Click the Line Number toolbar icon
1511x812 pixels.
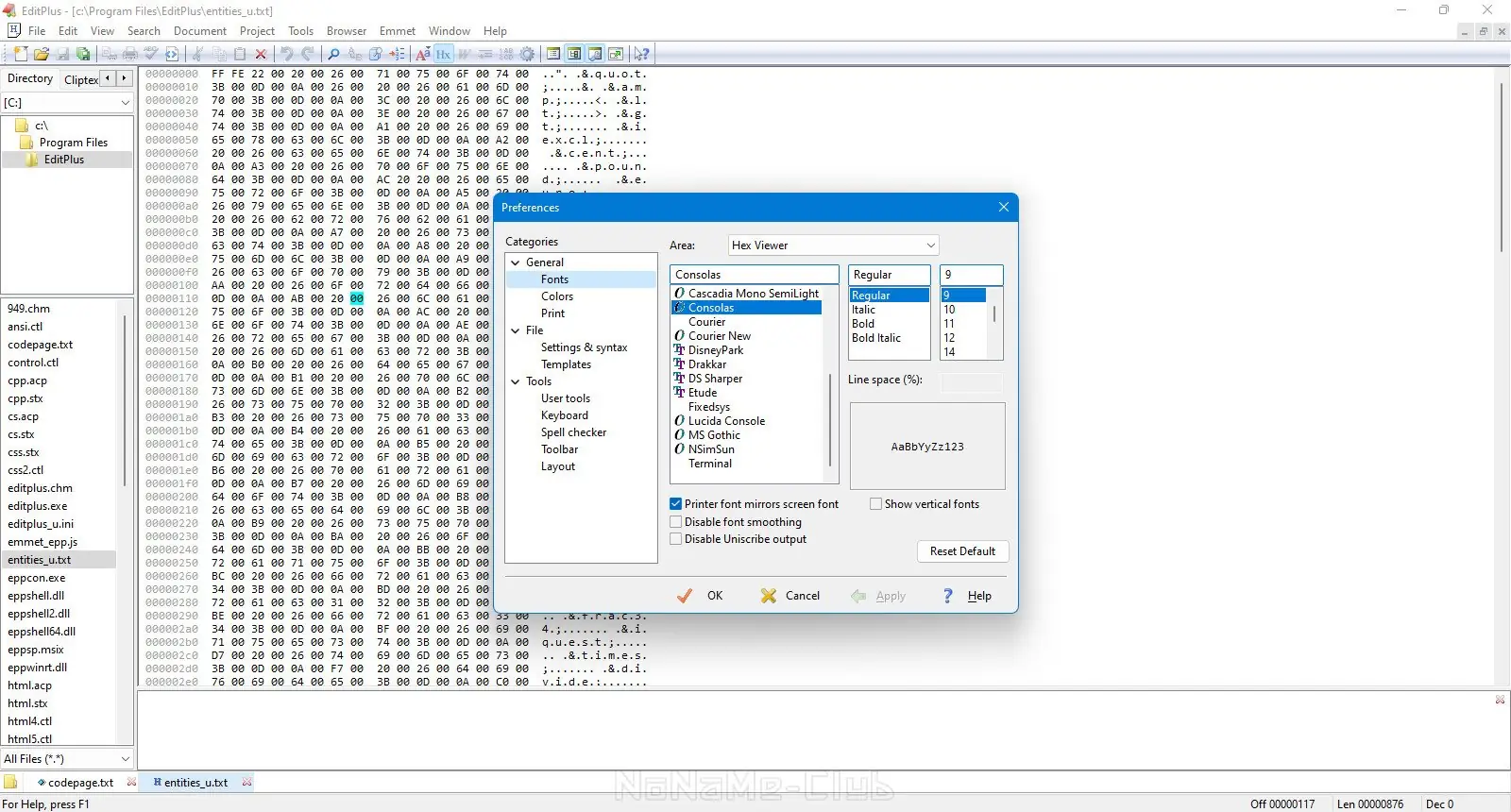[x=506, y=54]
